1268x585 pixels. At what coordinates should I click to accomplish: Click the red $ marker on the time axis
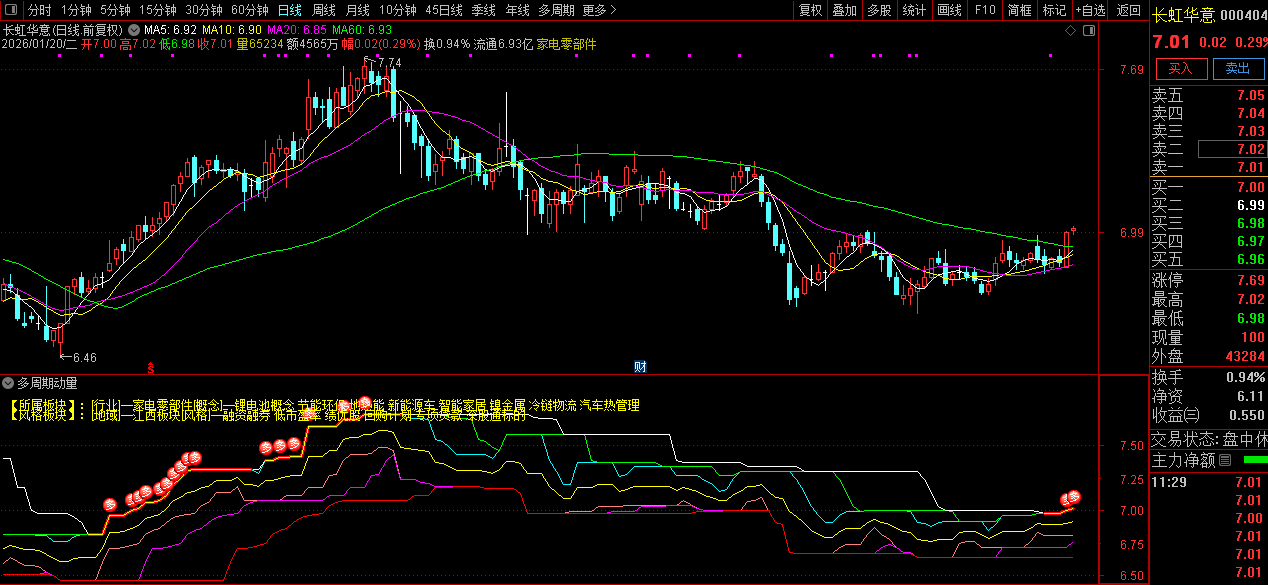pos(151,367)
